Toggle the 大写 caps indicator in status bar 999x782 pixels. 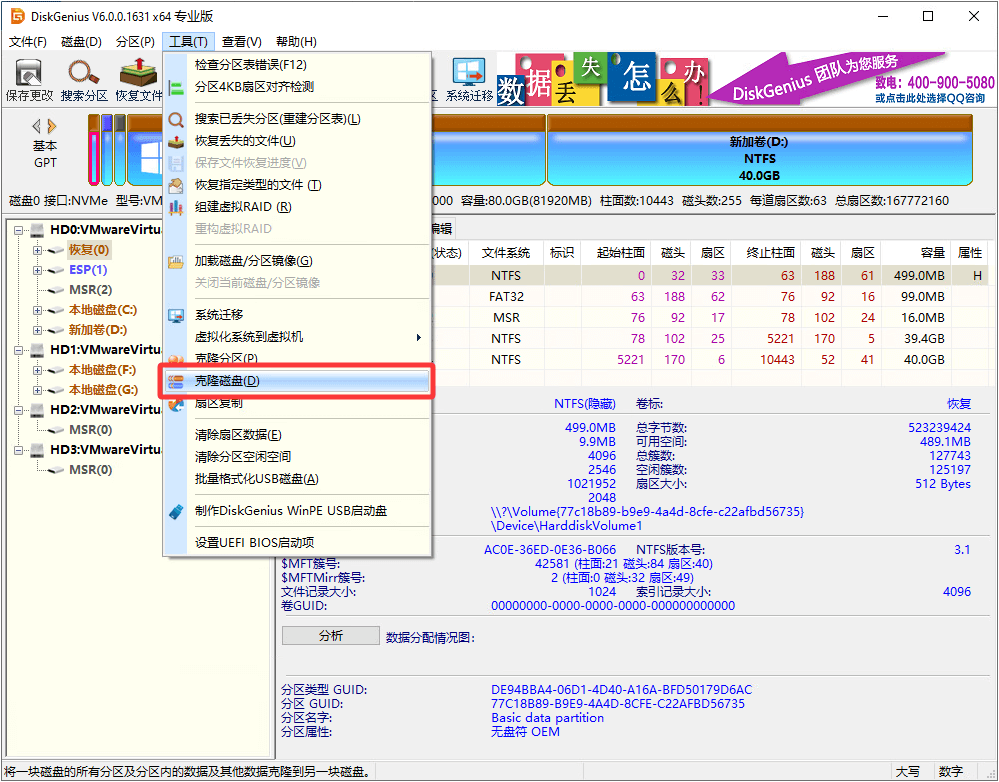pyautogui.click(x=910, y=771)
